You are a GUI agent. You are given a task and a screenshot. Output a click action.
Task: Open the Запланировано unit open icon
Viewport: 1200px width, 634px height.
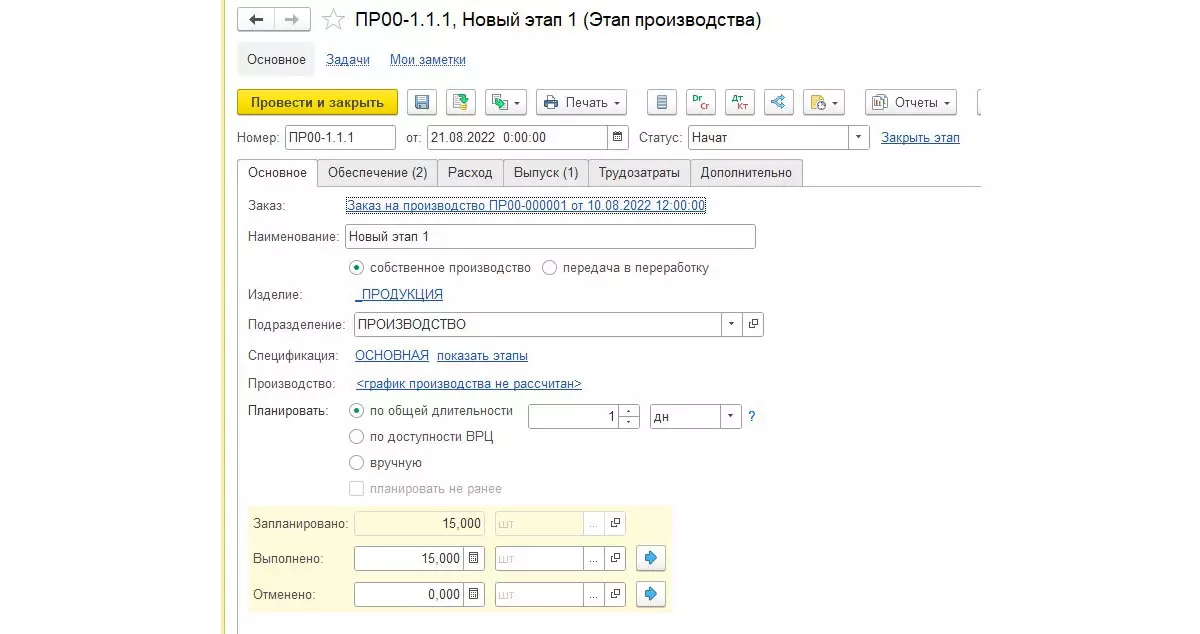pos(616,523)
